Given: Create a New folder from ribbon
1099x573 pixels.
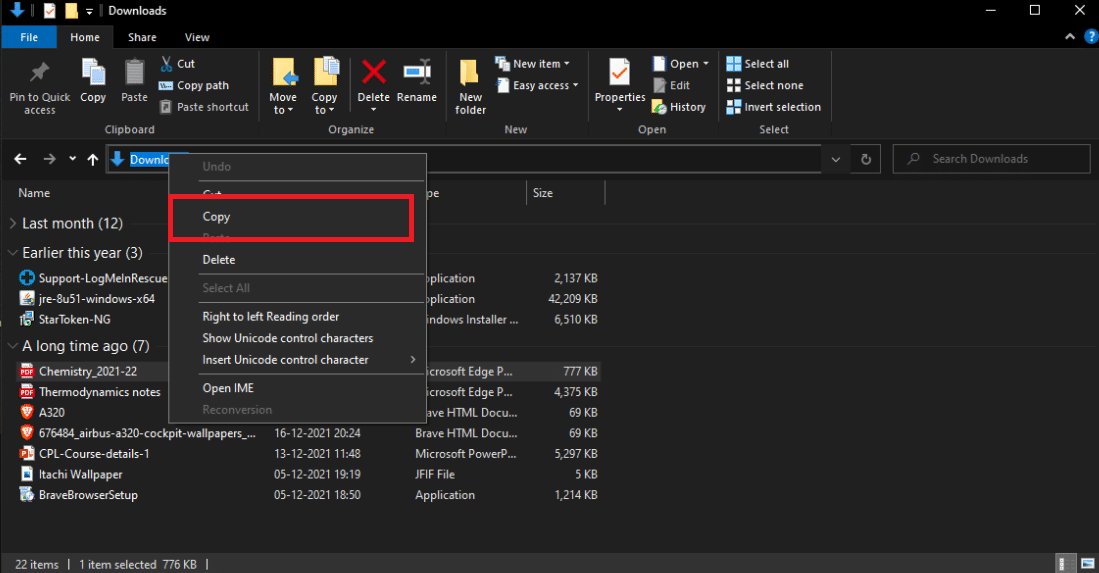Looking at the screenshot, I should click(x=470, y=80).
